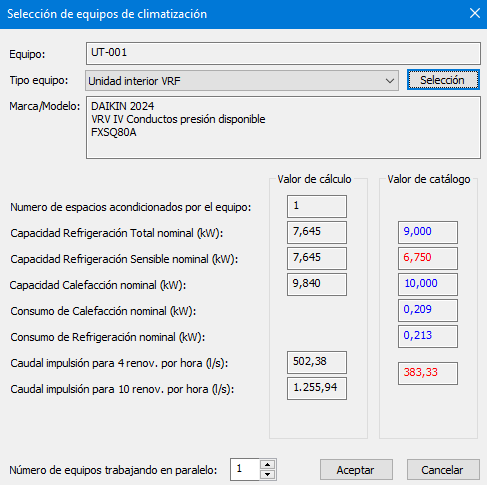This screenshot has height=485, width=487.
Task: Click into the Marca/Modelo text area
Action: click(283, 128)
